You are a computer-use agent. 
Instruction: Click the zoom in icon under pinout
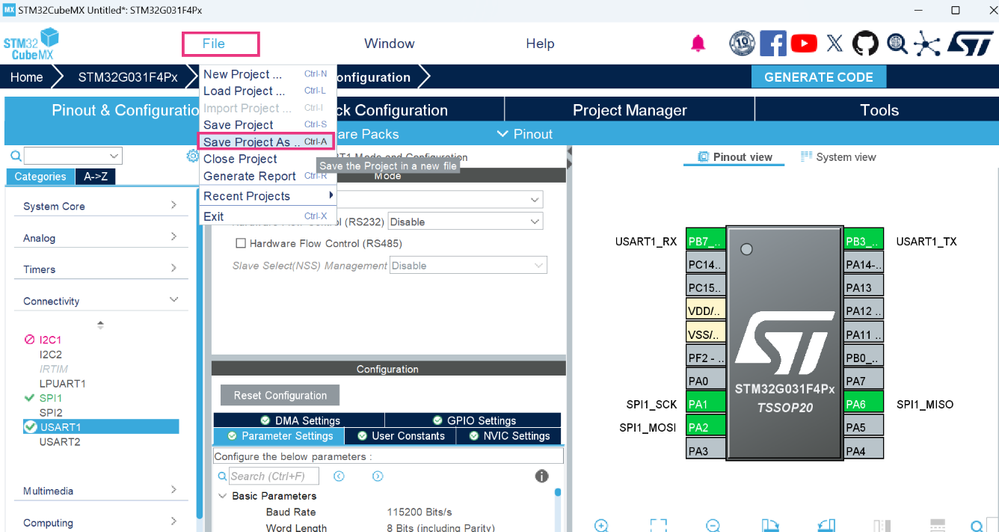(x=601, y=526)
